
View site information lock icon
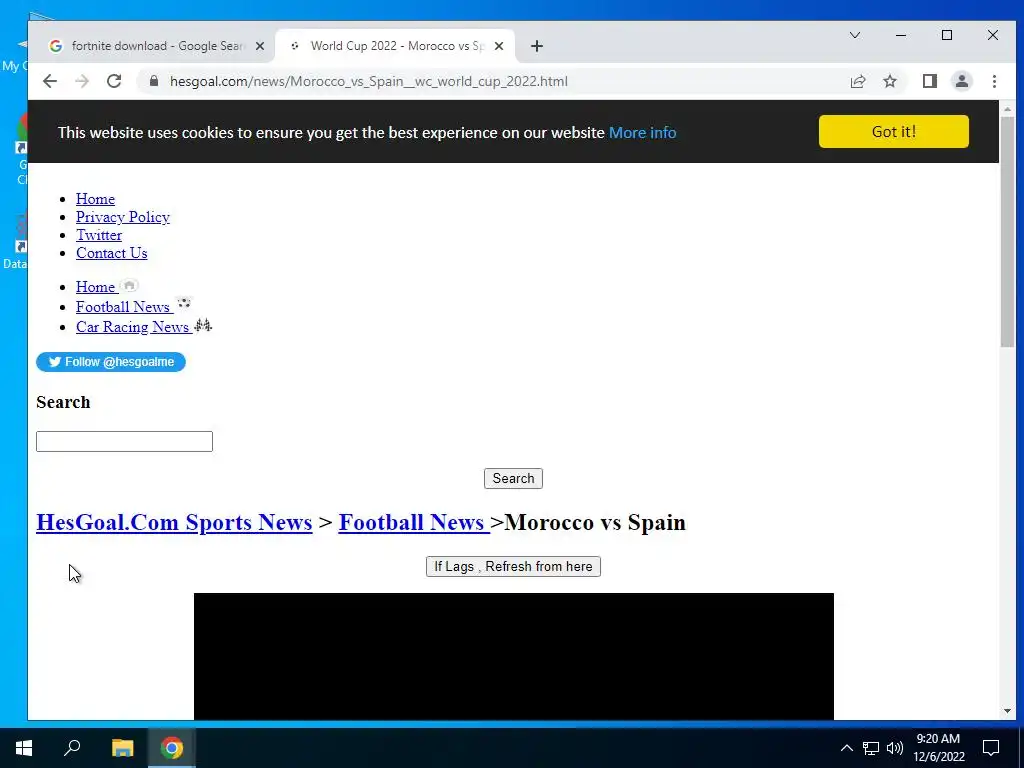pyautogui.click(x=154, y=81)
